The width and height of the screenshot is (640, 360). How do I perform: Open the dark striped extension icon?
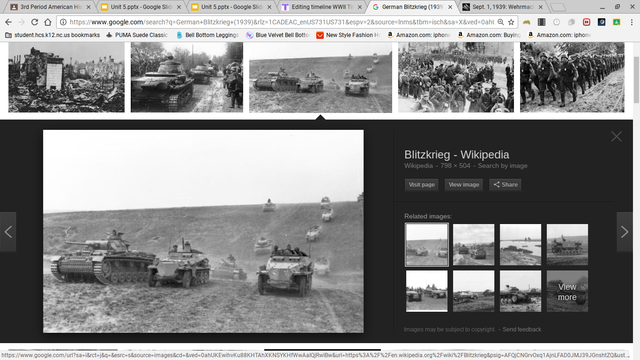[542, 22]
